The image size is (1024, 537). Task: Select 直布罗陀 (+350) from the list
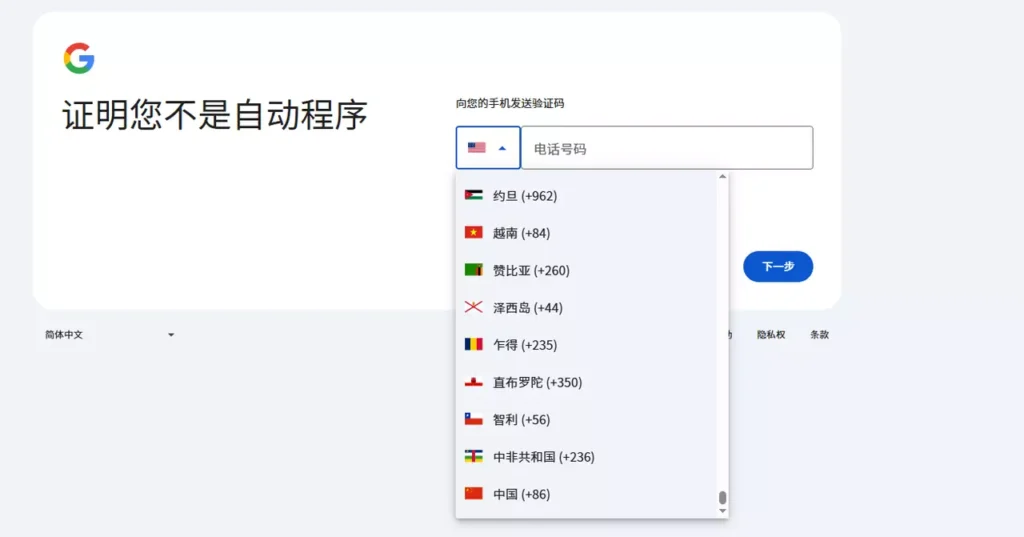586,382
